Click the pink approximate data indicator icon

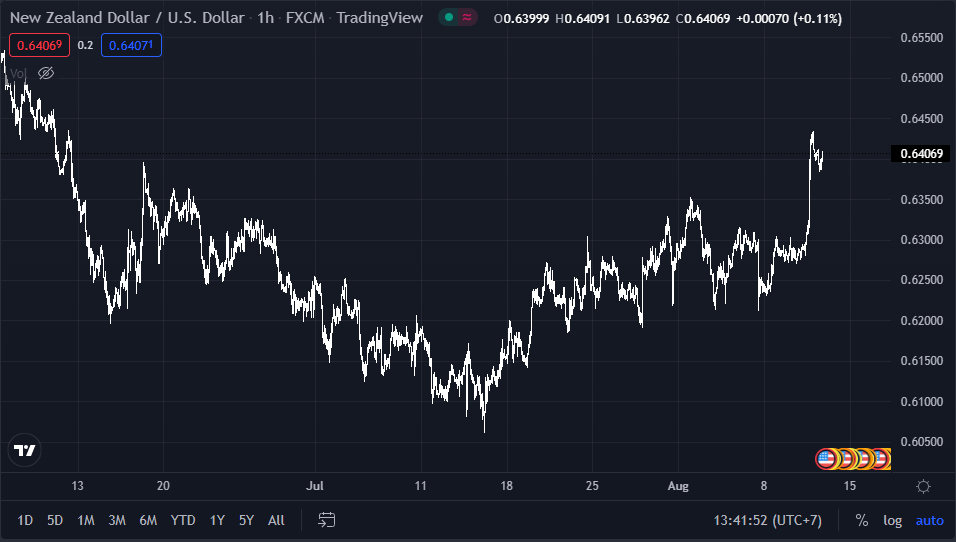467,18
